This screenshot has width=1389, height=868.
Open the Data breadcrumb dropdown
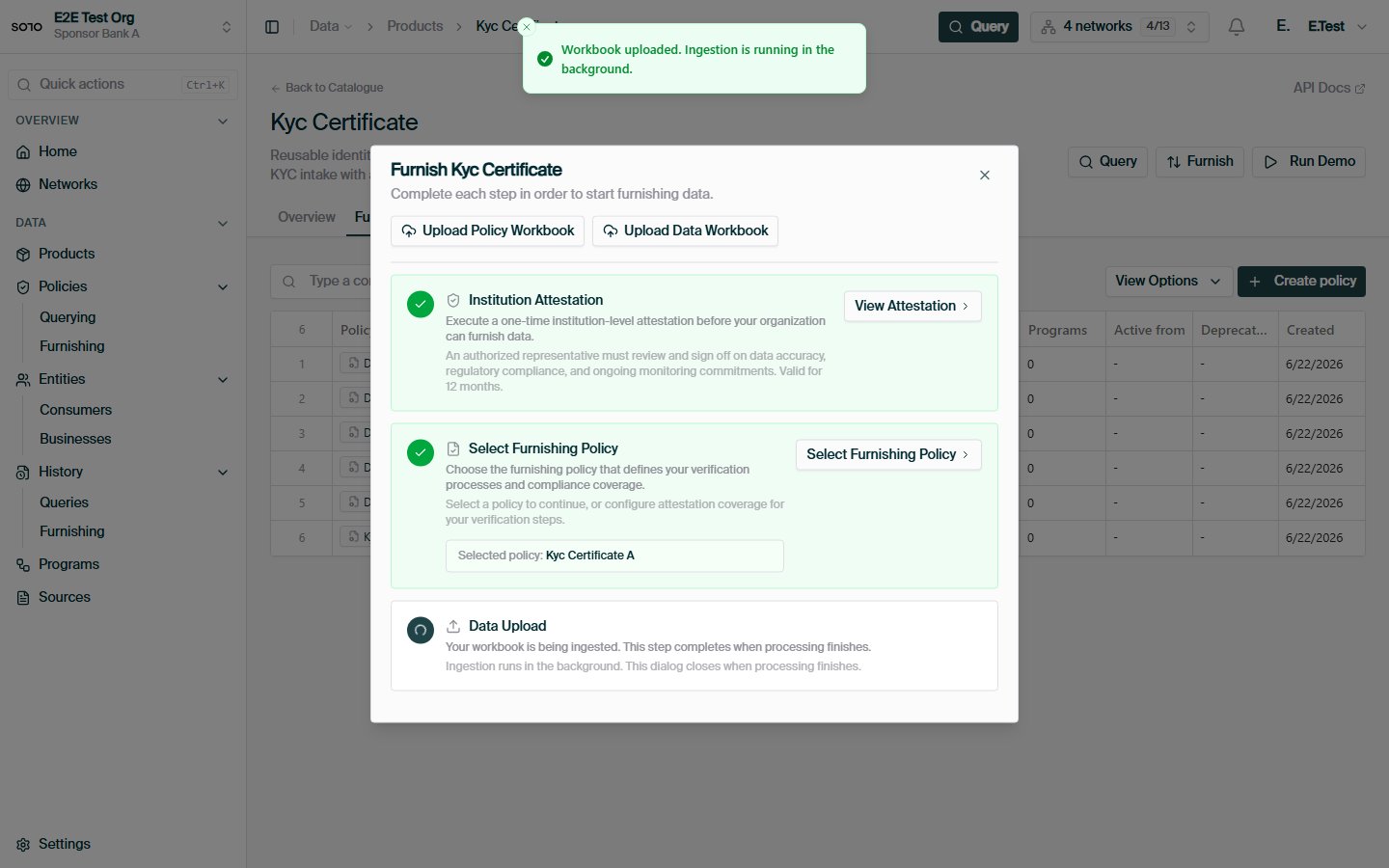pyautogui.click(x=331, y=27)
